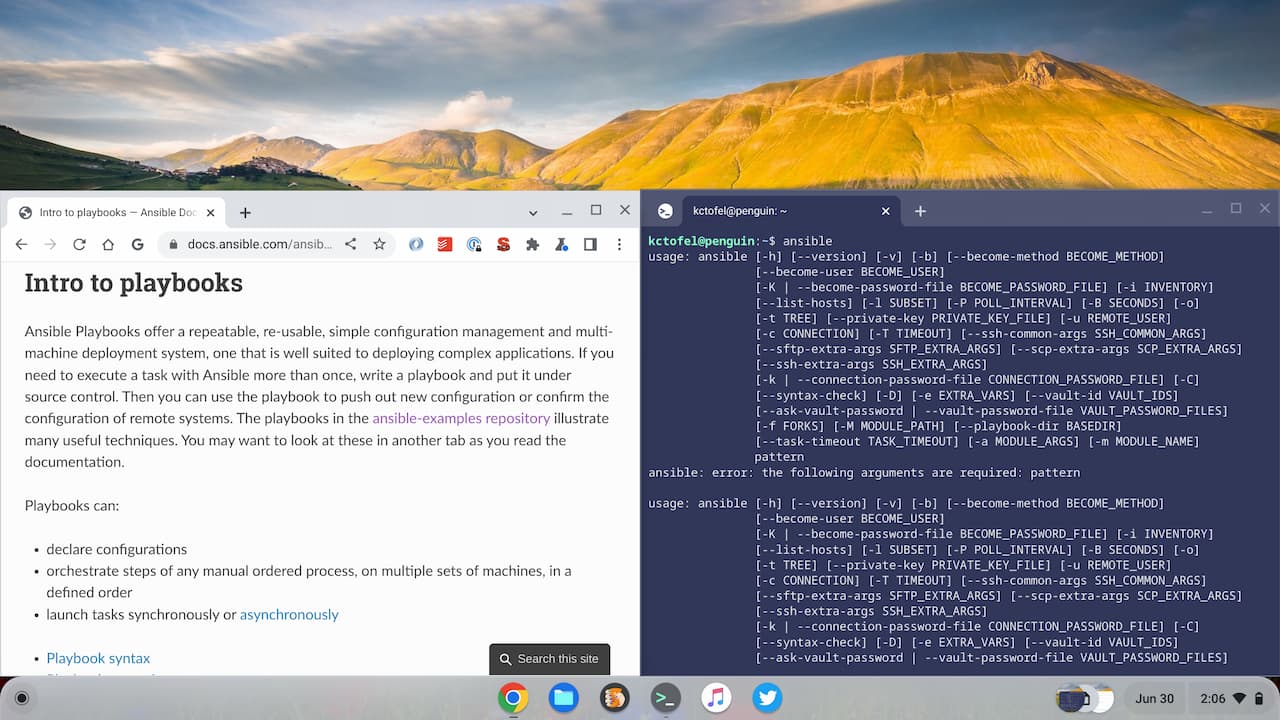Open the music app on the shelf
This screenshot has width=1280, height=720.
(716, 698)
